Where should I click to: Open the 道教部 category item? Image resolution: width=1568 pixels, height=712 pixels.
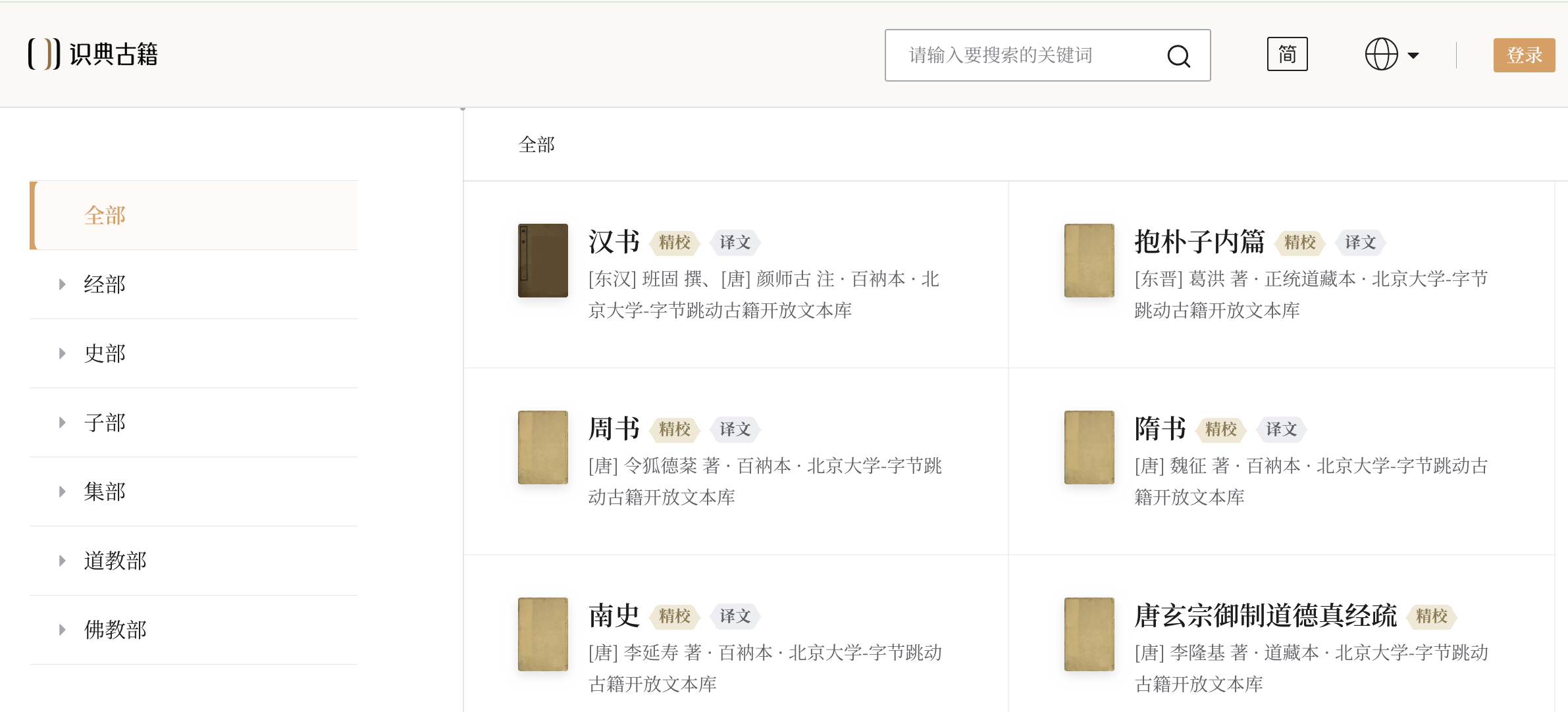pyautogui.click(x=115, y=561)
